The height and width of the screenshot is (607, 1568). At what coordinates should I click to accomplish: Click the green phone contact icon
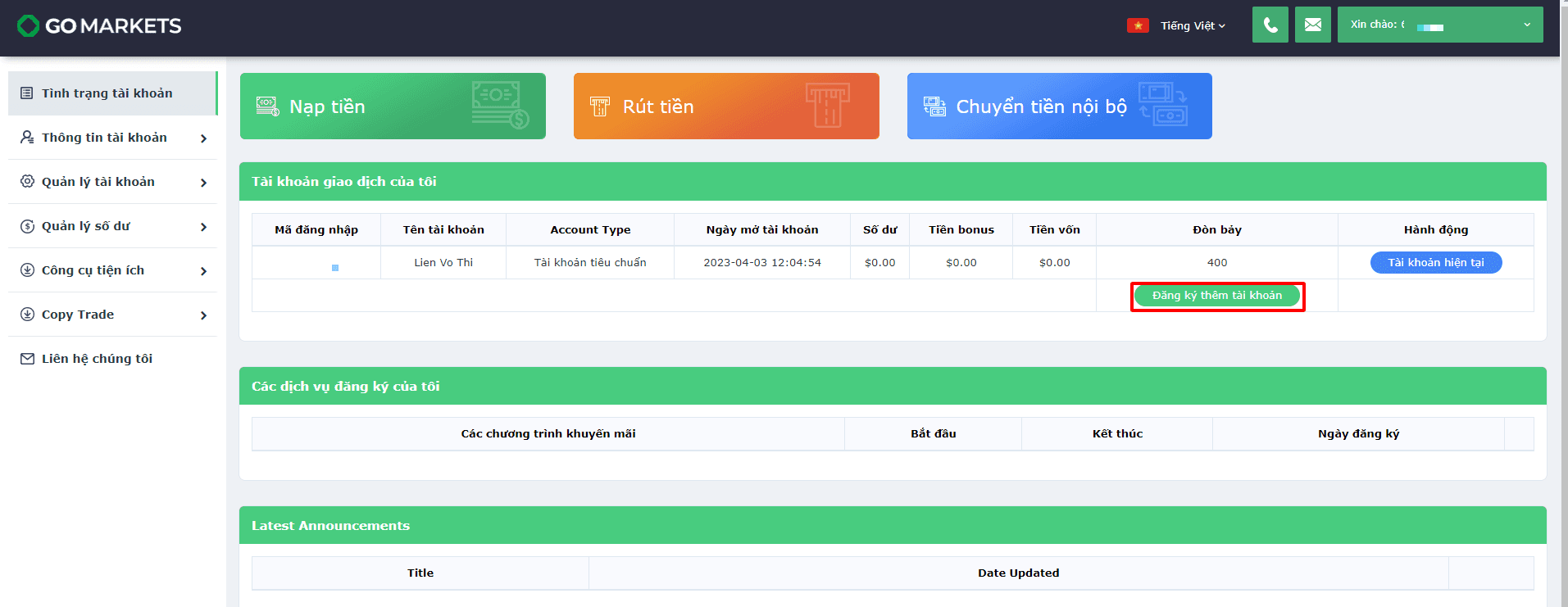coord(1270,25)
